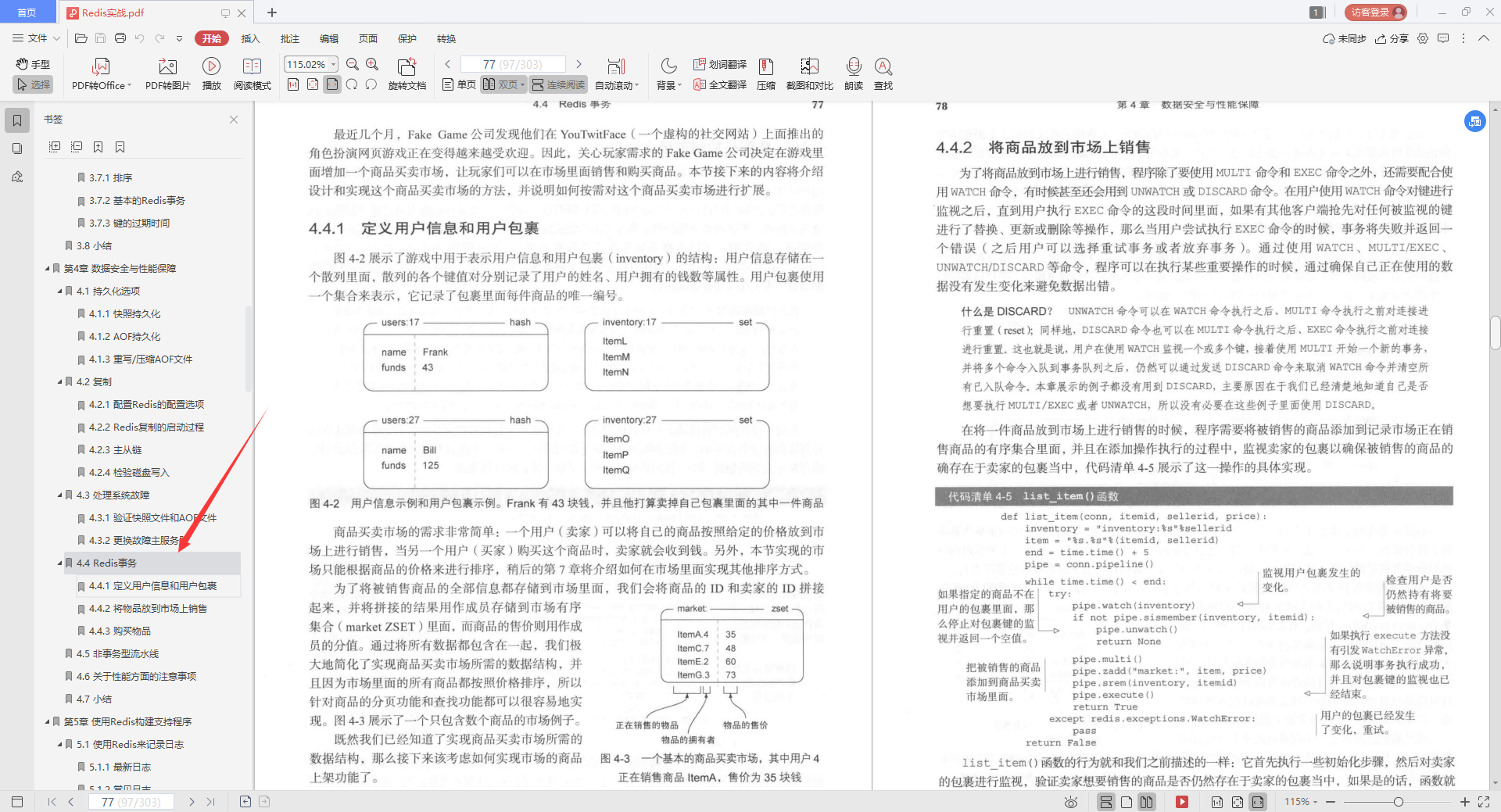Switch to the 批注 ribbon tab
Viewport: 1501px width, 812px height.
tap(289, 38)
